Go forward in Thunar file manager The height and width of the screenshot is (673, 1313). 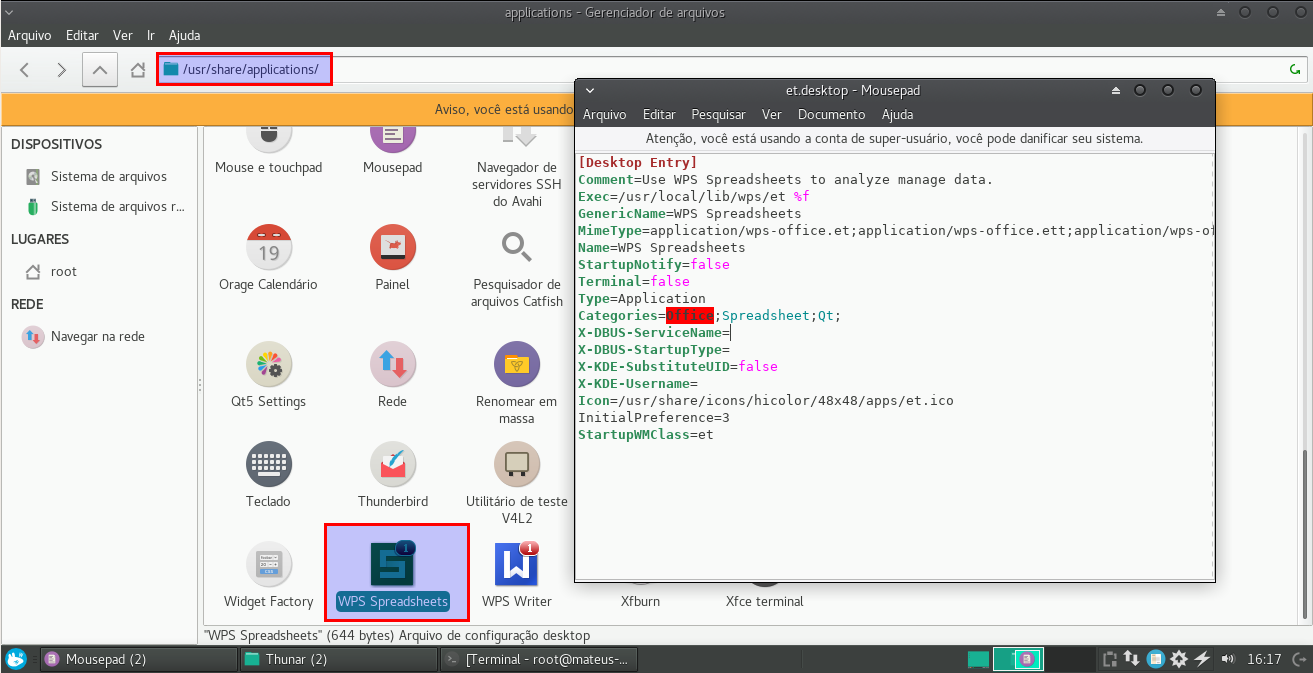tap(61, 70)
